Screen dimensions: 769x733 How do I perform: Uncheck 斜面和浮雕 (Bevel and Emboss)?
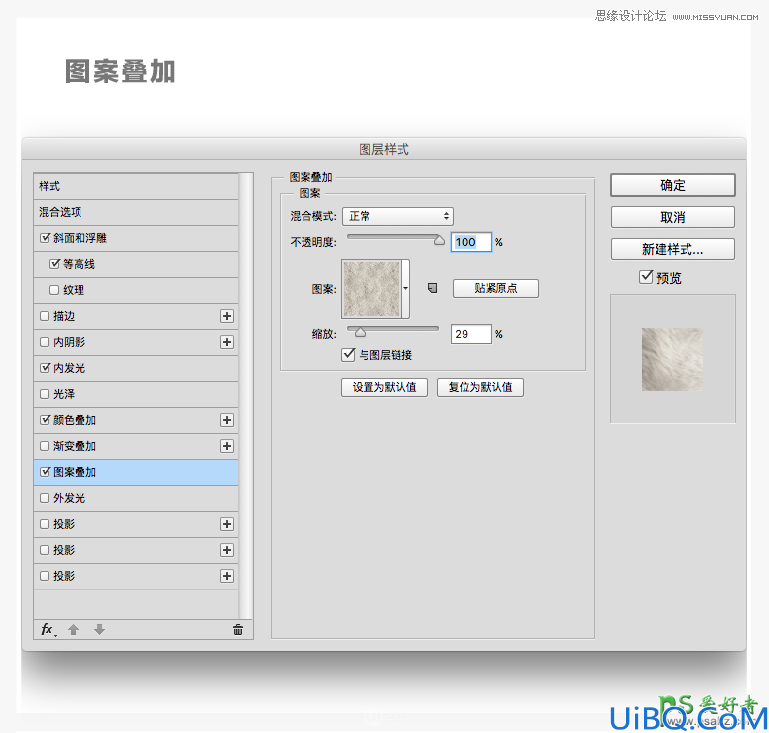45,238
